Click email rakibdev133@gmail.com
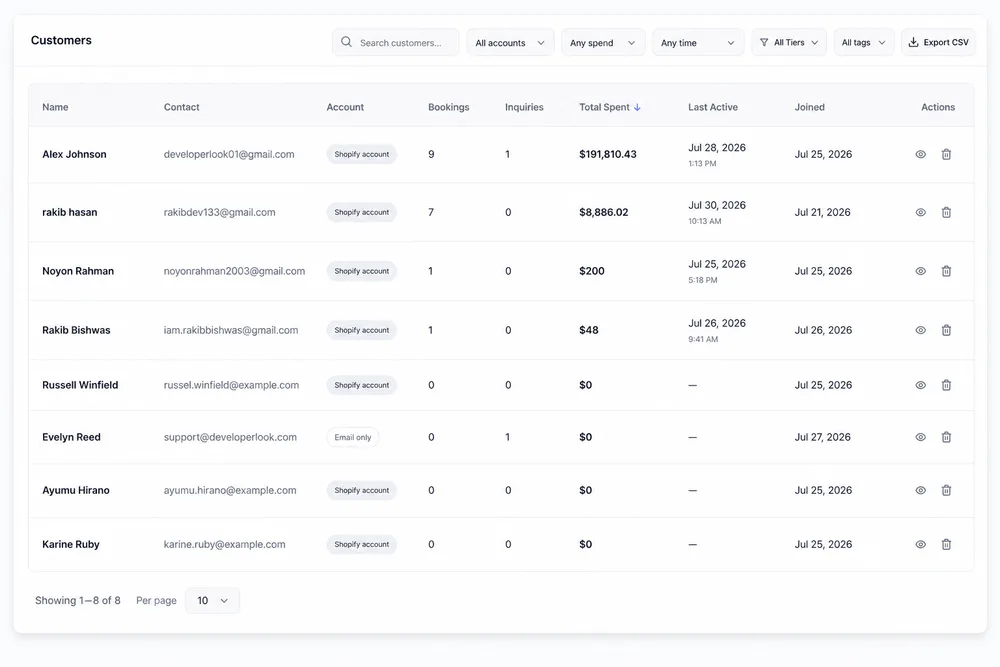The height and width of the screenshot is (667, 1000). [x=219, y=212]
